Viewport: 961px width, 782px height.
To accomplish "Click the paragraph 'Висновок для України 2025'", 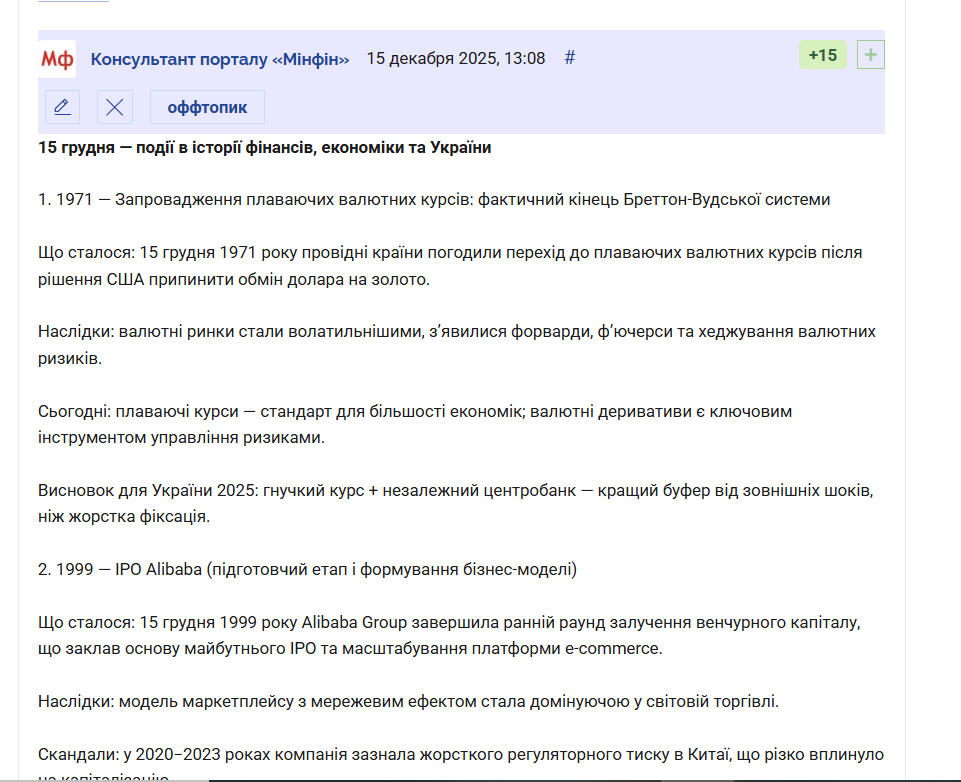I will (455, 503).
